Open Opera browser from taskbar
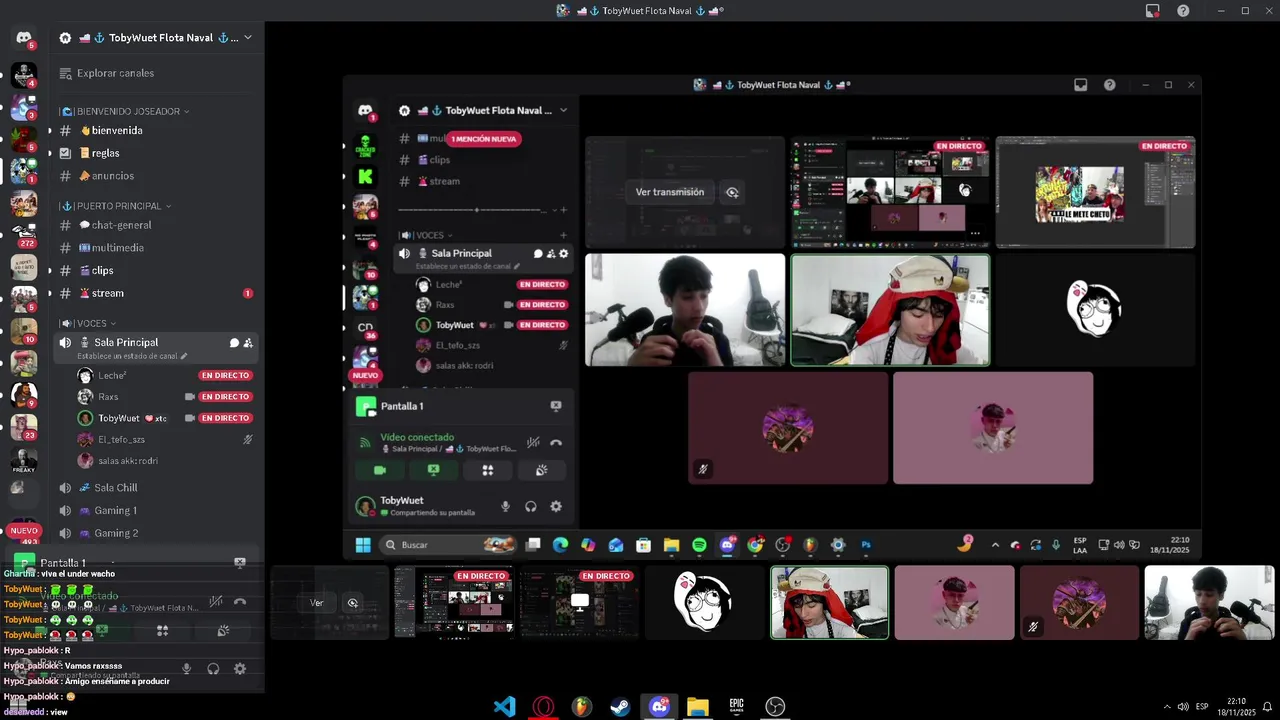This screenshot has height=720, width=1280. pos(544,707)
